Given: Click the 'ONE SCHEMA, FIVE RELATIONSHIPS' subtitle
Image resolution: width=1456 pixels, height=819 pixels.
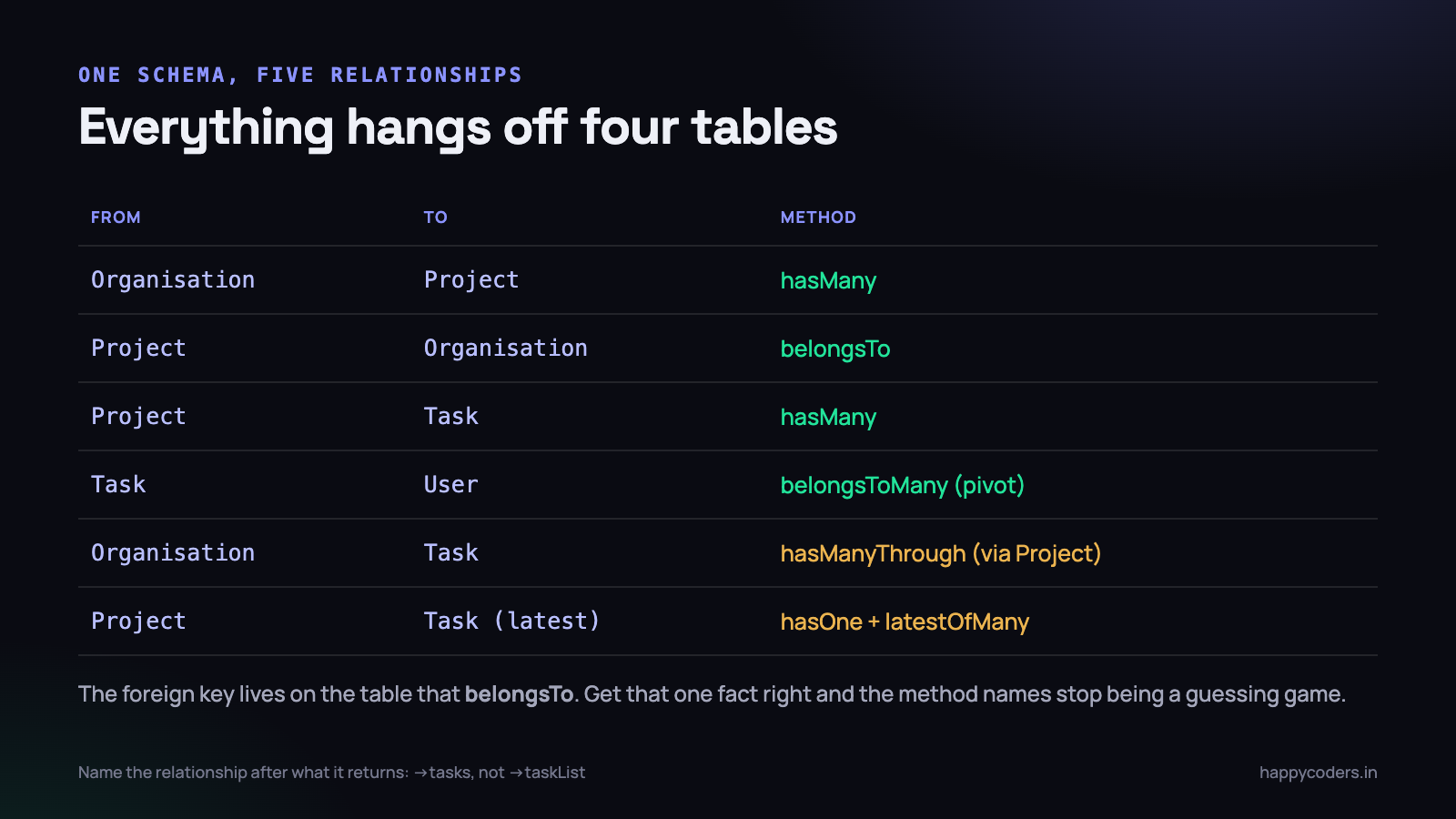Looking at the screenshot, I should [300, 75].
